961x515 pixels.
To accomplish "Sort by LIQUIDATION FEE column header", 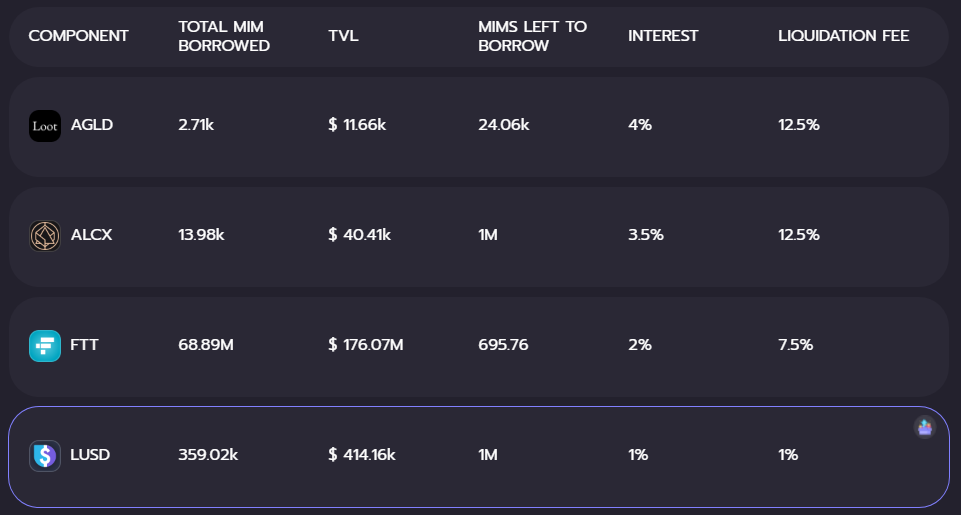I will point(844,36).
